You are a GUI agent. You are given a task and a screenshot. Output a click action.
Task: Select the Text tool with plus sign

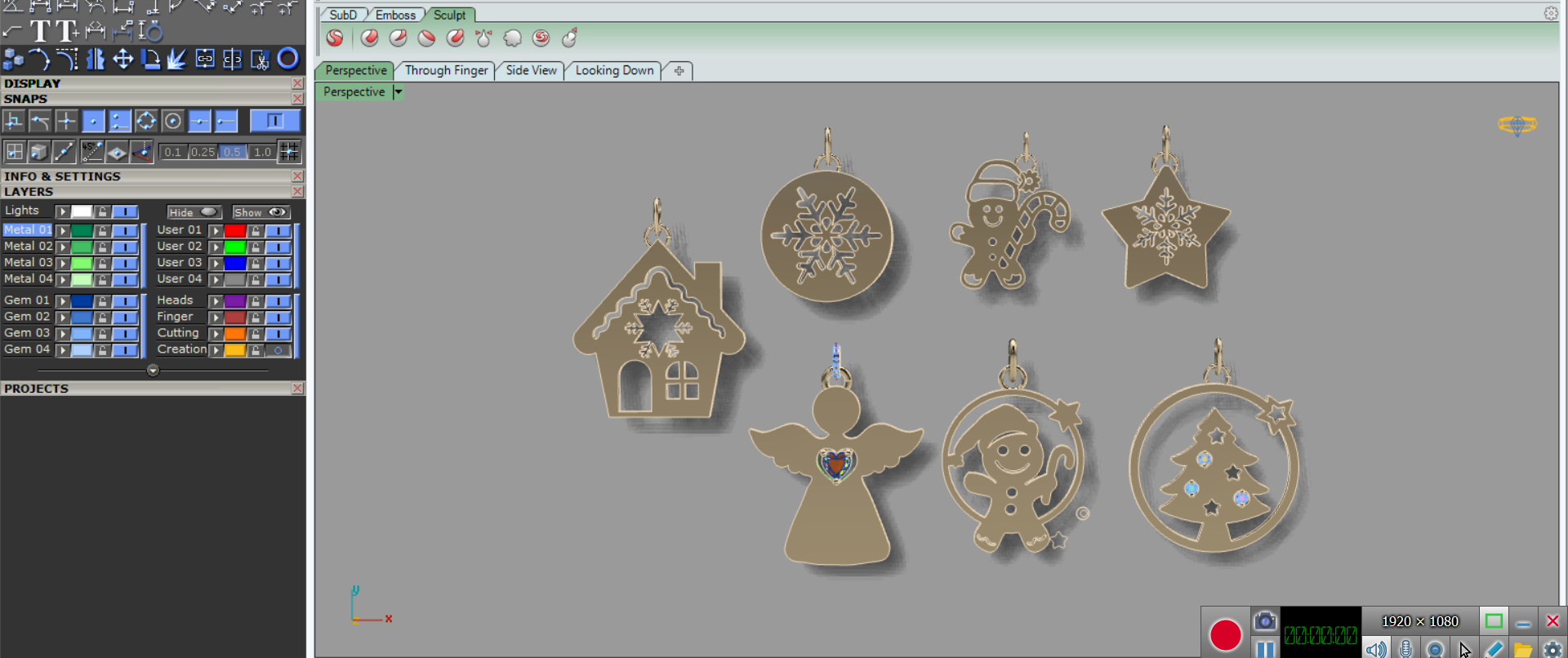coord(68,31)
